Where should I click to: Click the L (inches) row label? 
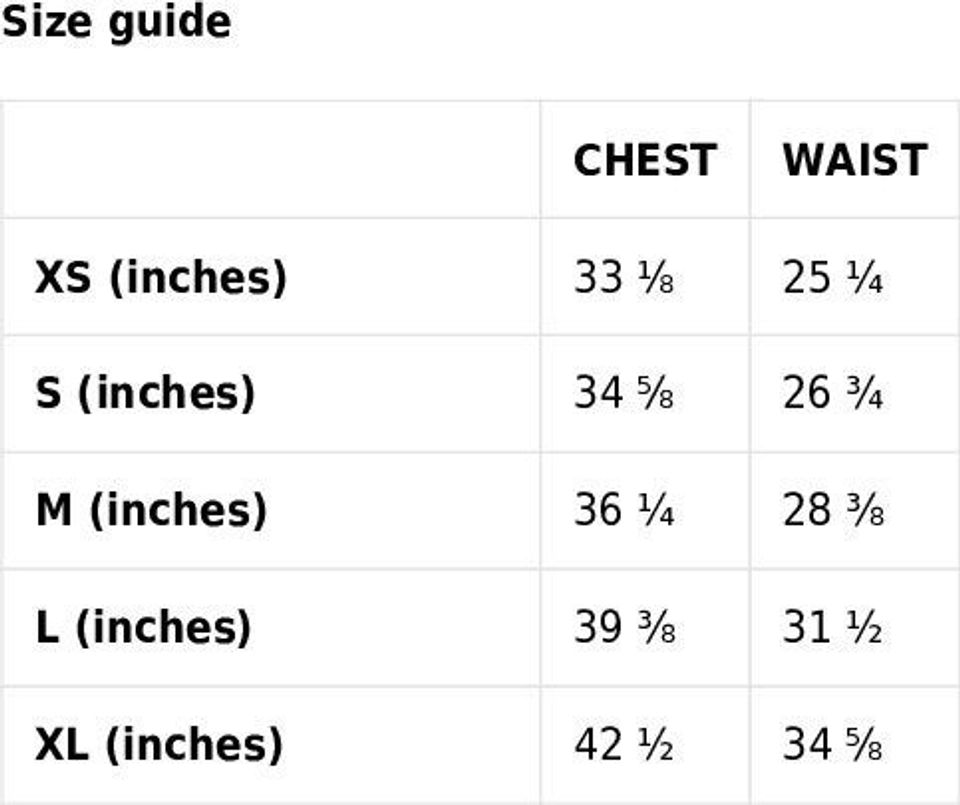coord(143,627)
